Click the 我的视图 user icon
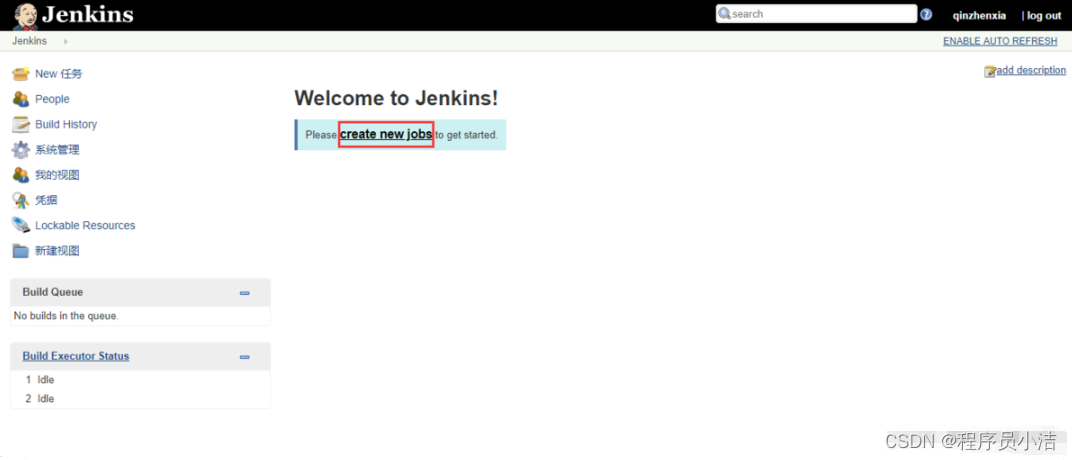Image resolution: width=1072 pixels, height=460 pixels. click(21, 174)
